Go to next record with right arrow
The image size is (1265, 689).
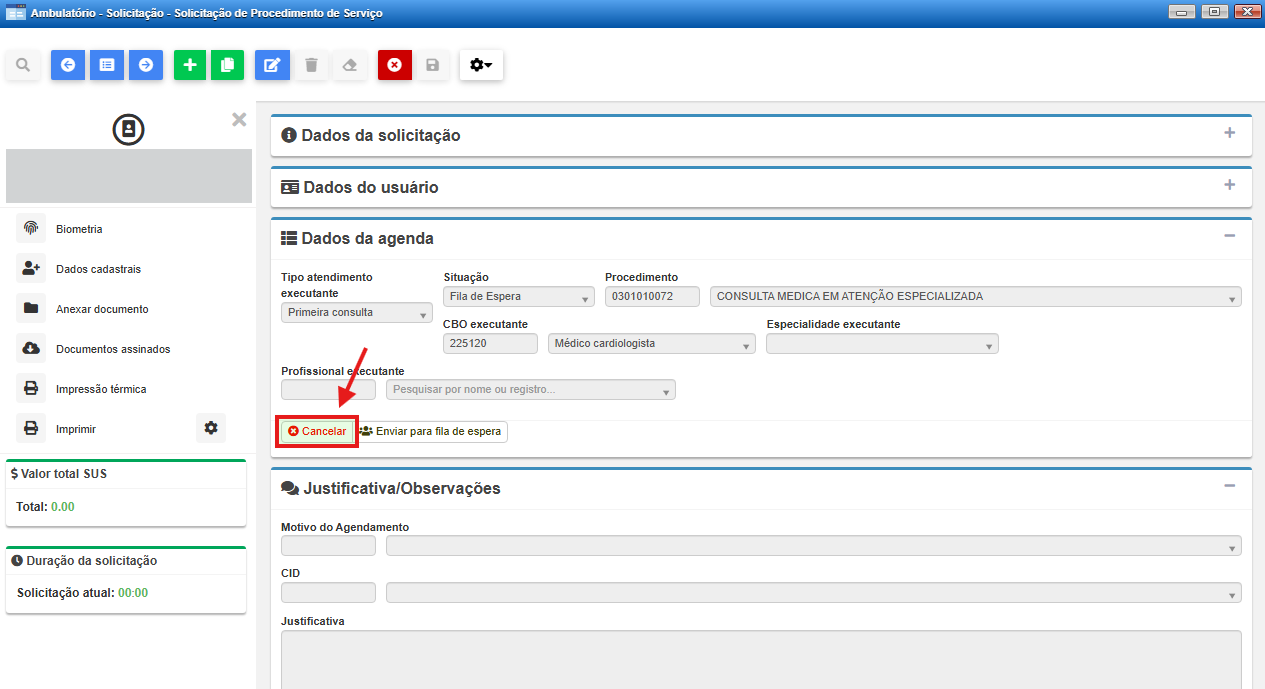click(146, 65)
